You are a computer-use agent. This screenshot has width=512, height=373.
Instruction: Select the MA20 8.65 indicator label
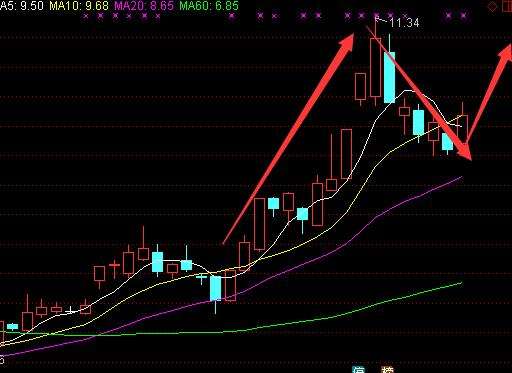click(144, 6)
